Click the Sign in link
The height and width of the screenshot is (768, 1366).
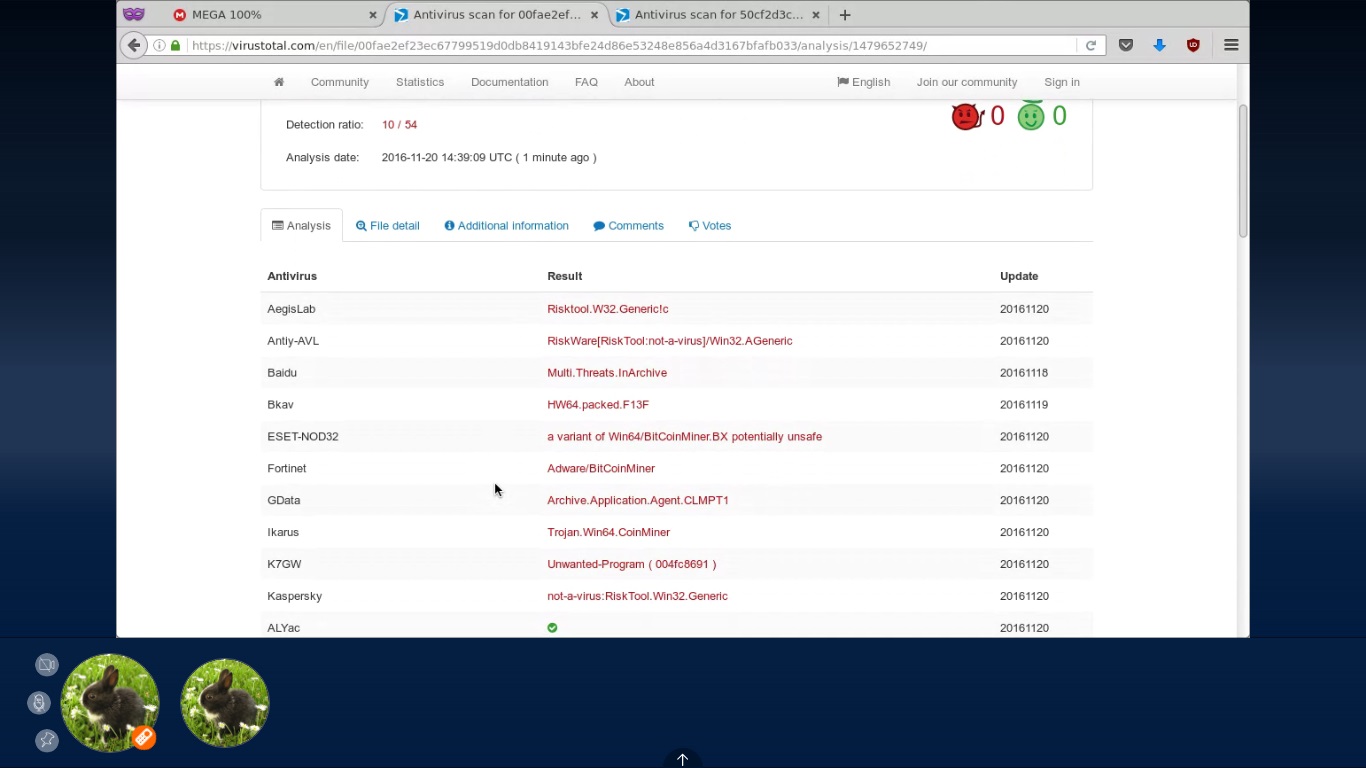1061,82
